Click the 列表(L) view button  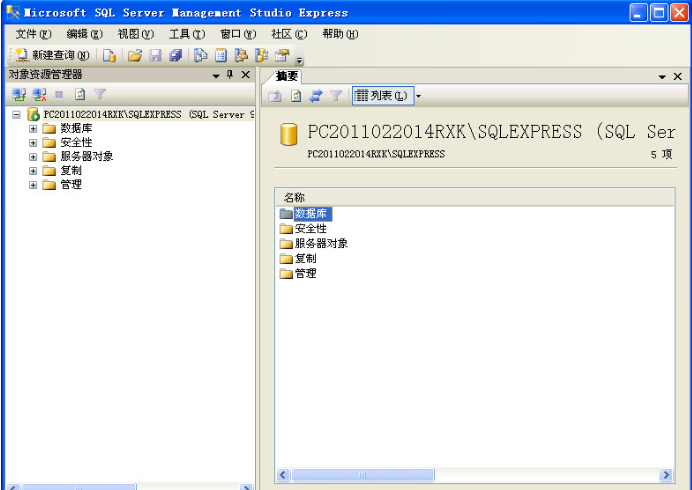coord(383,96)
